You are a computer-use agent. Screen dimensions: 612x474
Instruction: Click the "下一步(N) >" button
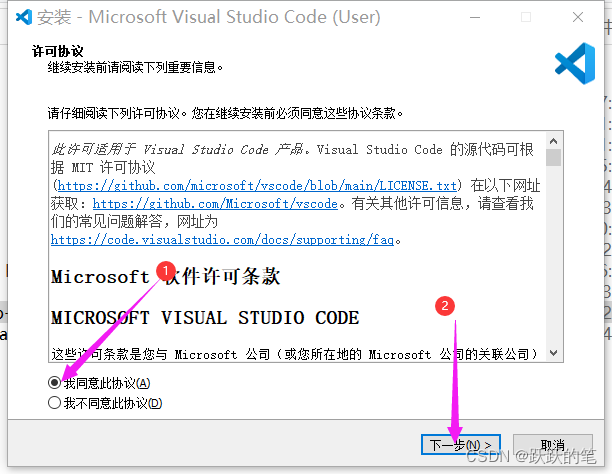(461, 445)
